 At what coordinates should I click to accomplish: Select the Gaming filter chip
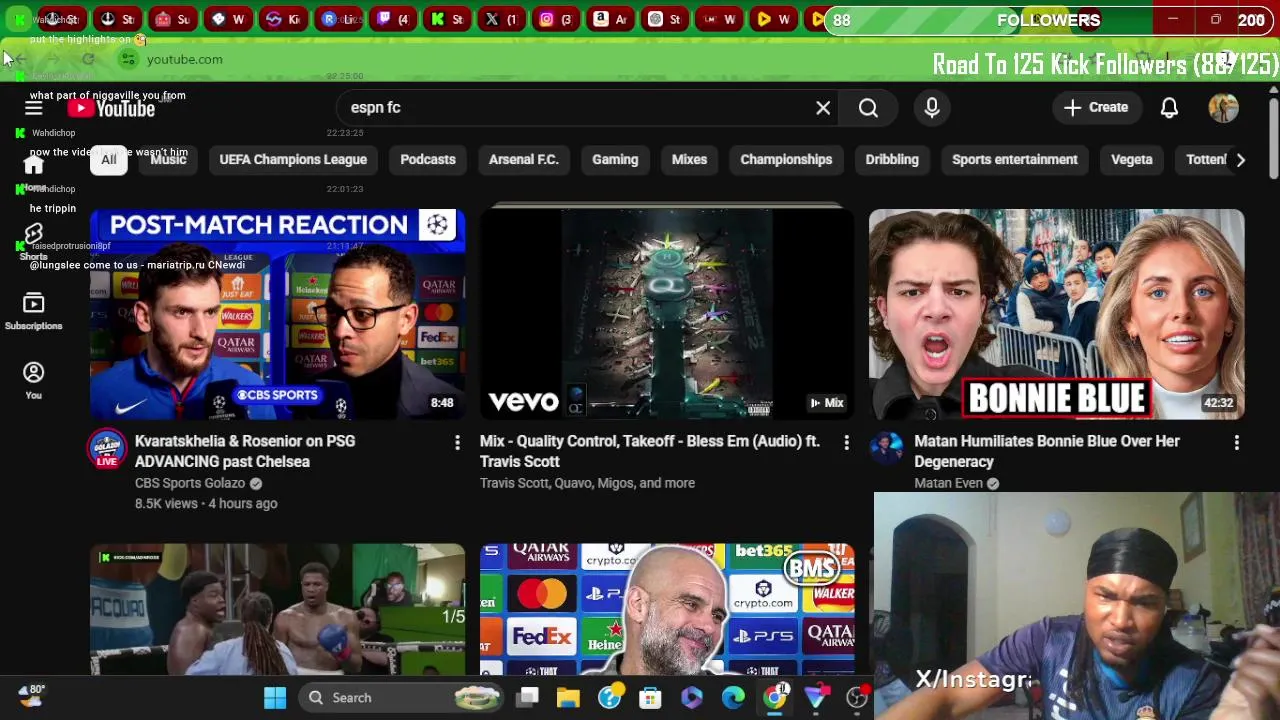click(615, 160)
